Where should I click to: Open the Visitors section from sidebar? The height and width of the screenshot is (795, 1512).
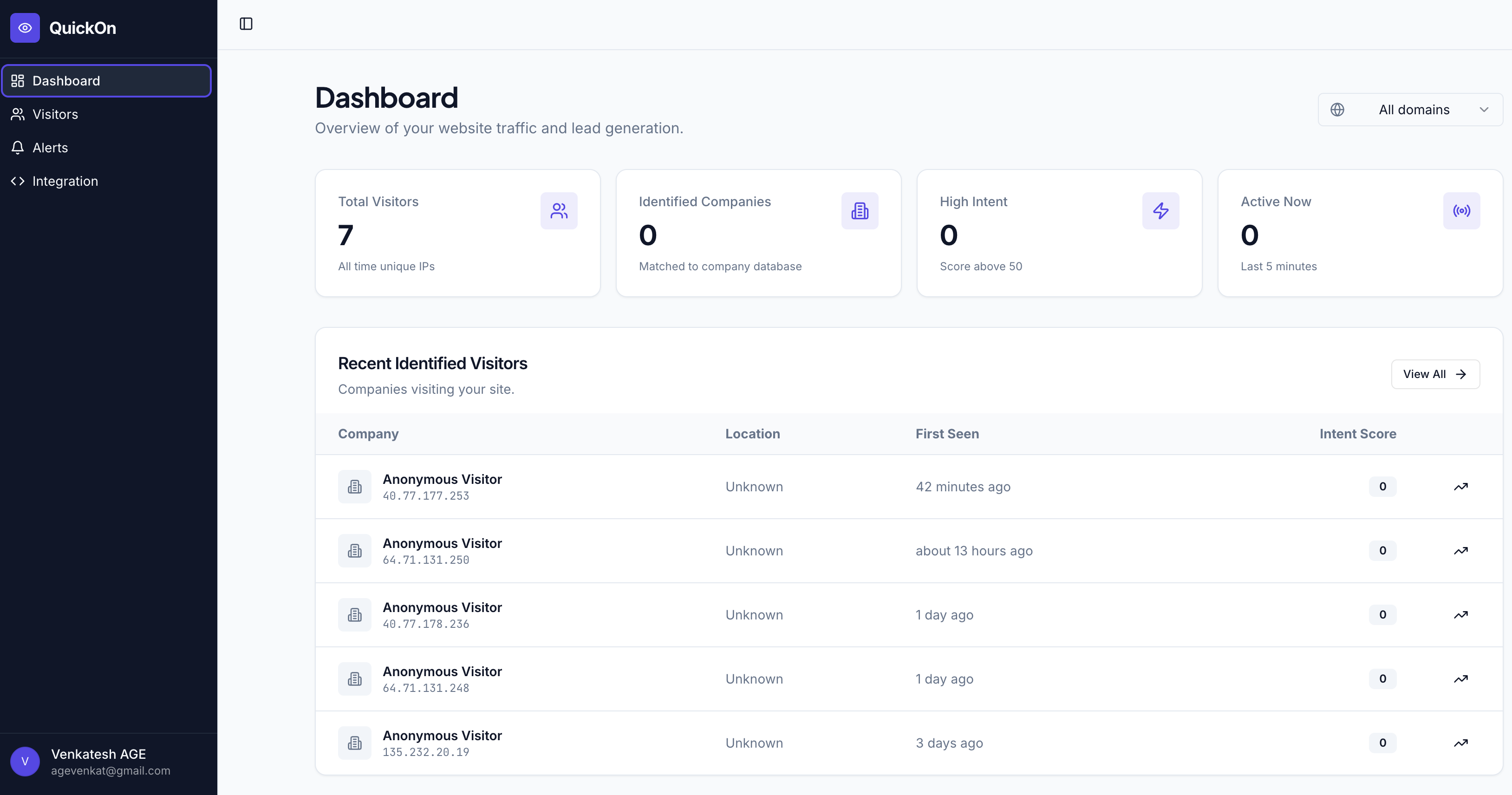point(55,114)
